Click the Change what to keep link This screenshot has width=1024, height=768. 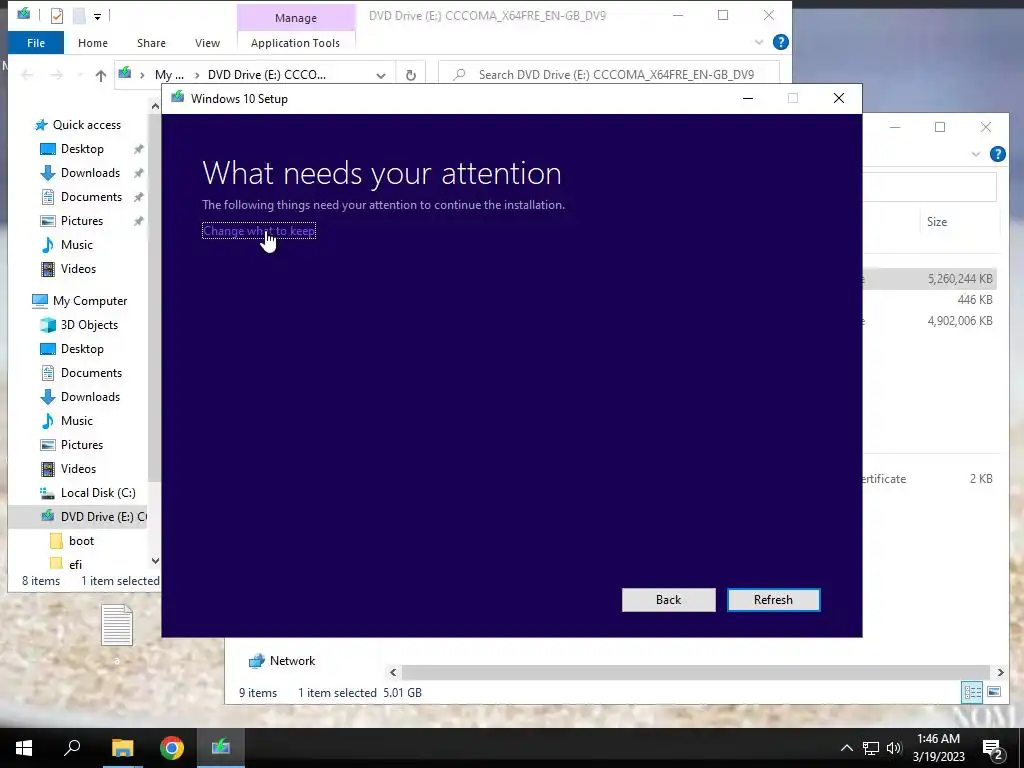[x=259, y=231]
